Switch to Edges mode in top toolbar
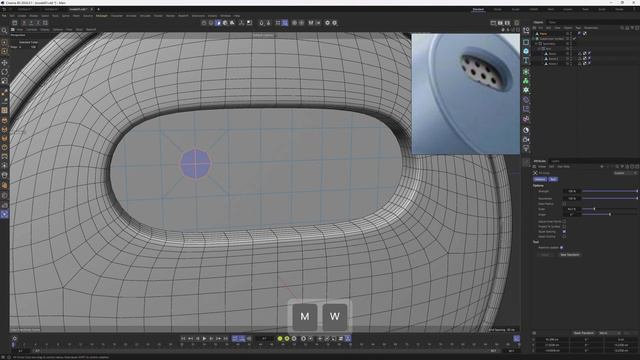The image size is (640, 360). click(x=211, y=23)
